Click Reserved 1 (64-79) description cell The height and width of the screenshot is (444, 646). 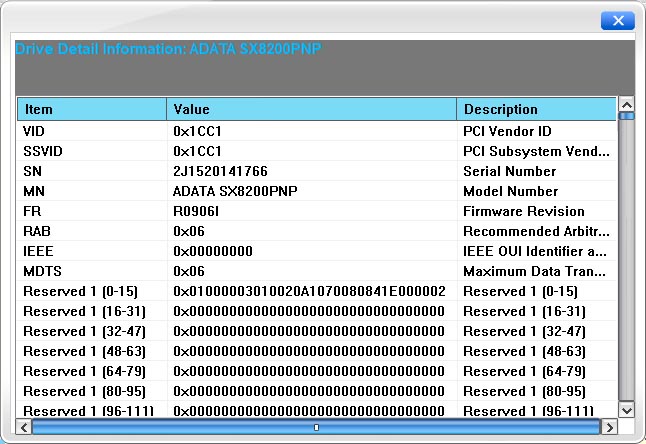tap(524, 371)
